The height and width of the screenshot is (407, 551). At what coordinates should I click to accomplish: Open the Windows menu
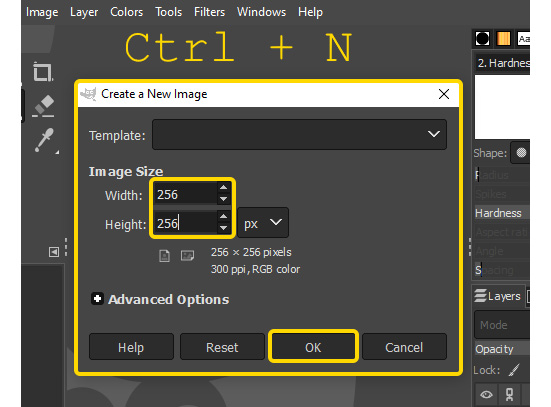pyautogui.click(x=261, y=12)
